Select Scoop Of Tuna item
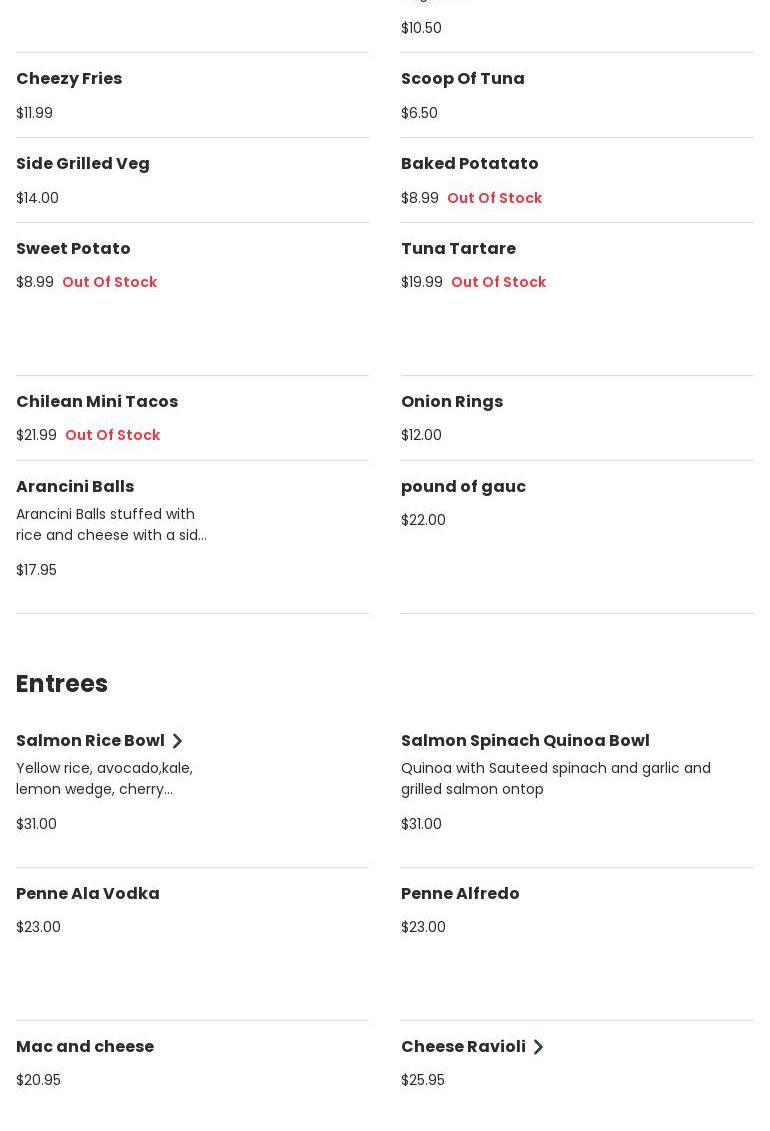Viewport: 770px width, 1131px height. (x=462, y=79)
